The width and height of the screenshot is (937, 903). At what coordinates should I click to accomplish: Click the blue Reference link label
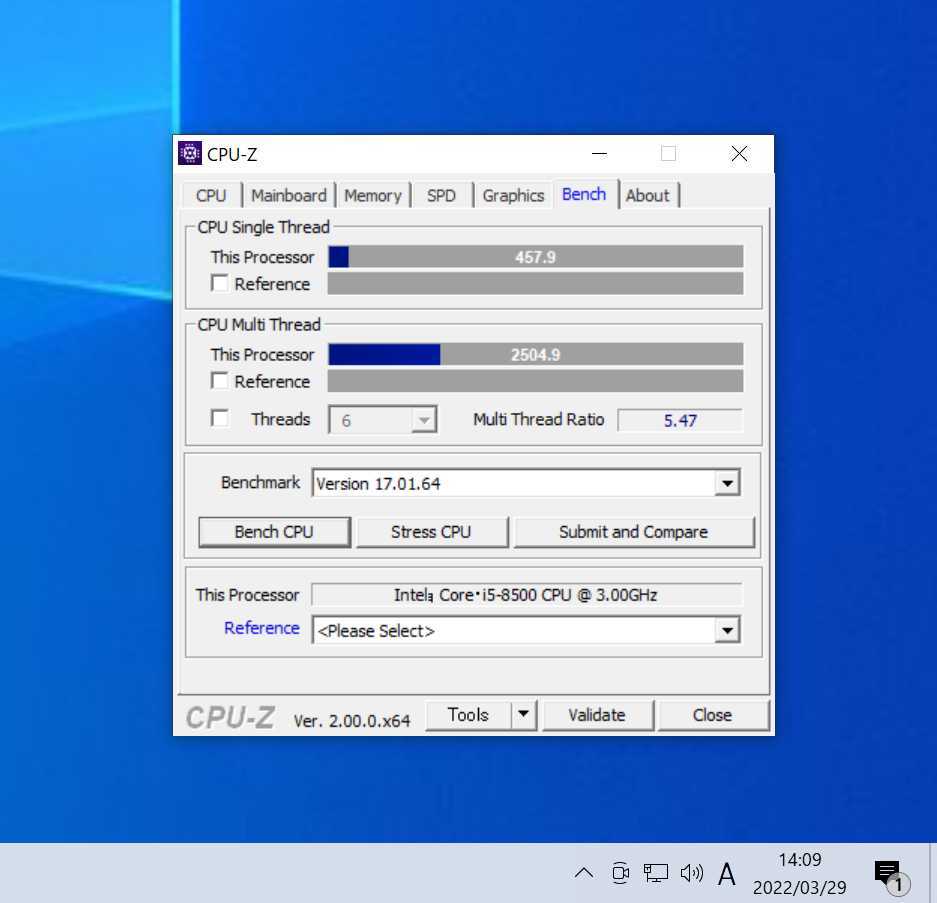tap(262, 628)
